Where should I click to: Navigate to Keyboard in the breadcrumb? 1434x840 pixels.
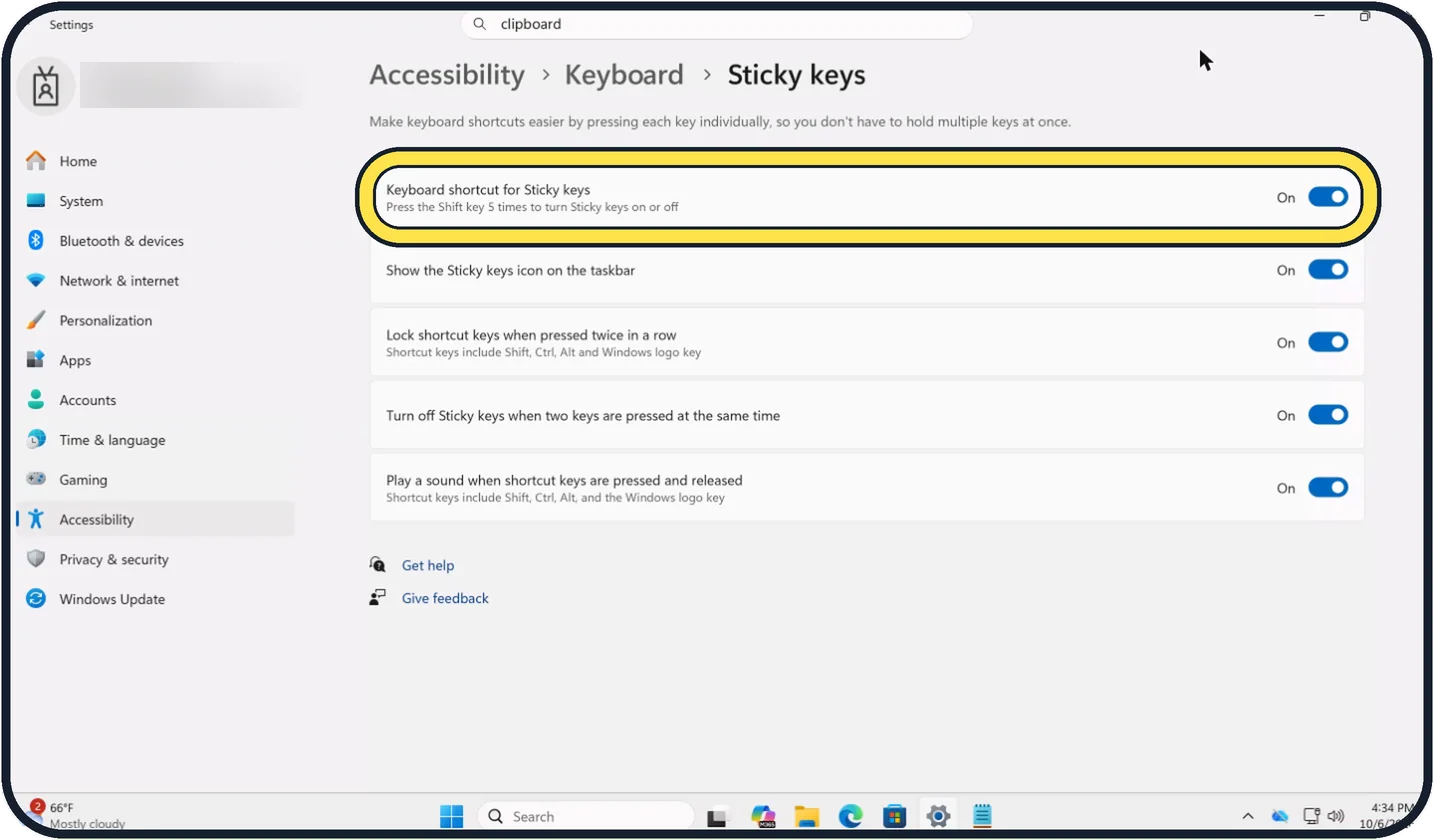click(624, 75)
